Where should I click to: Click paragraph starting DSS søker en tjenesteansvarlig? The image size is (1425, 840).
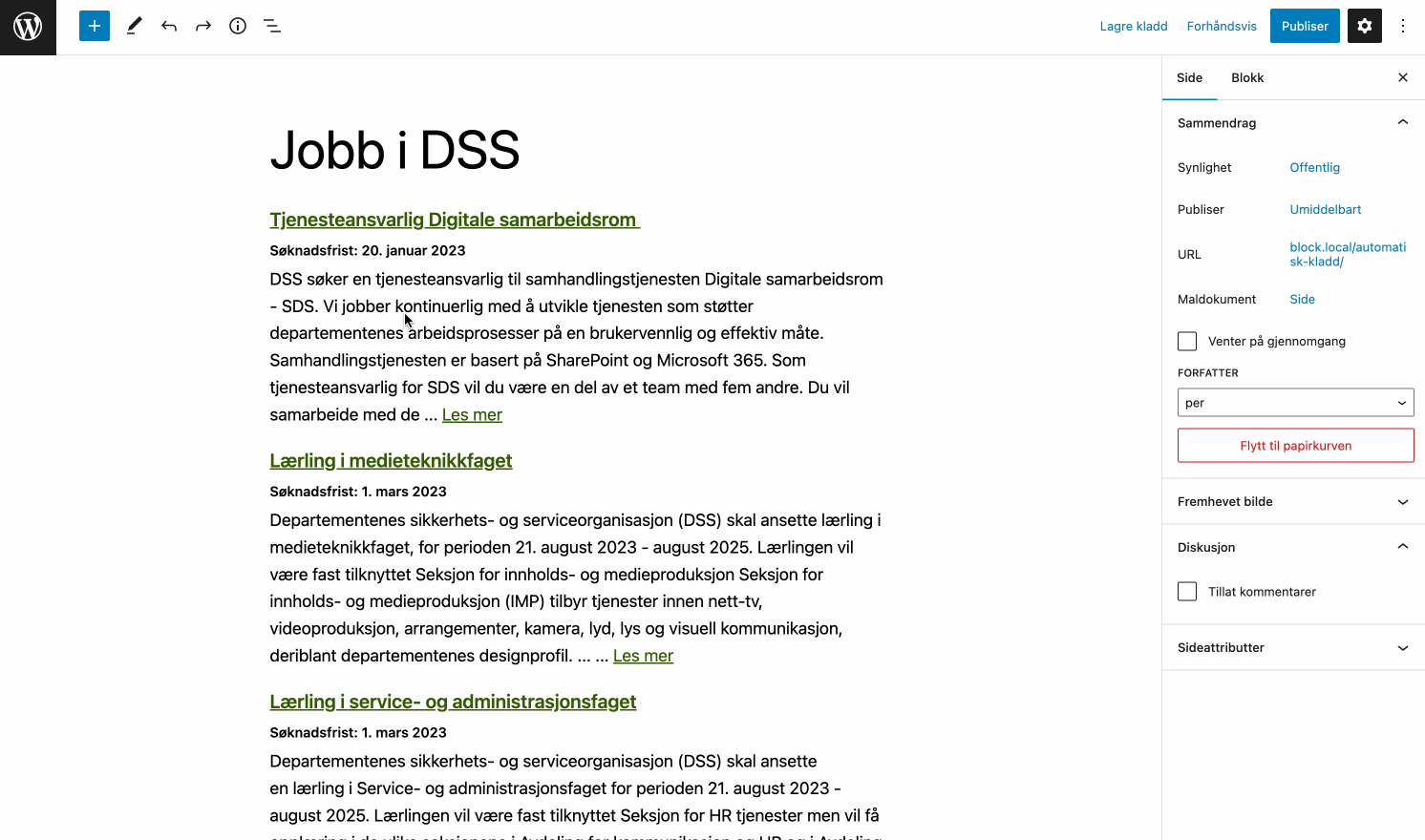pos(577,346)
